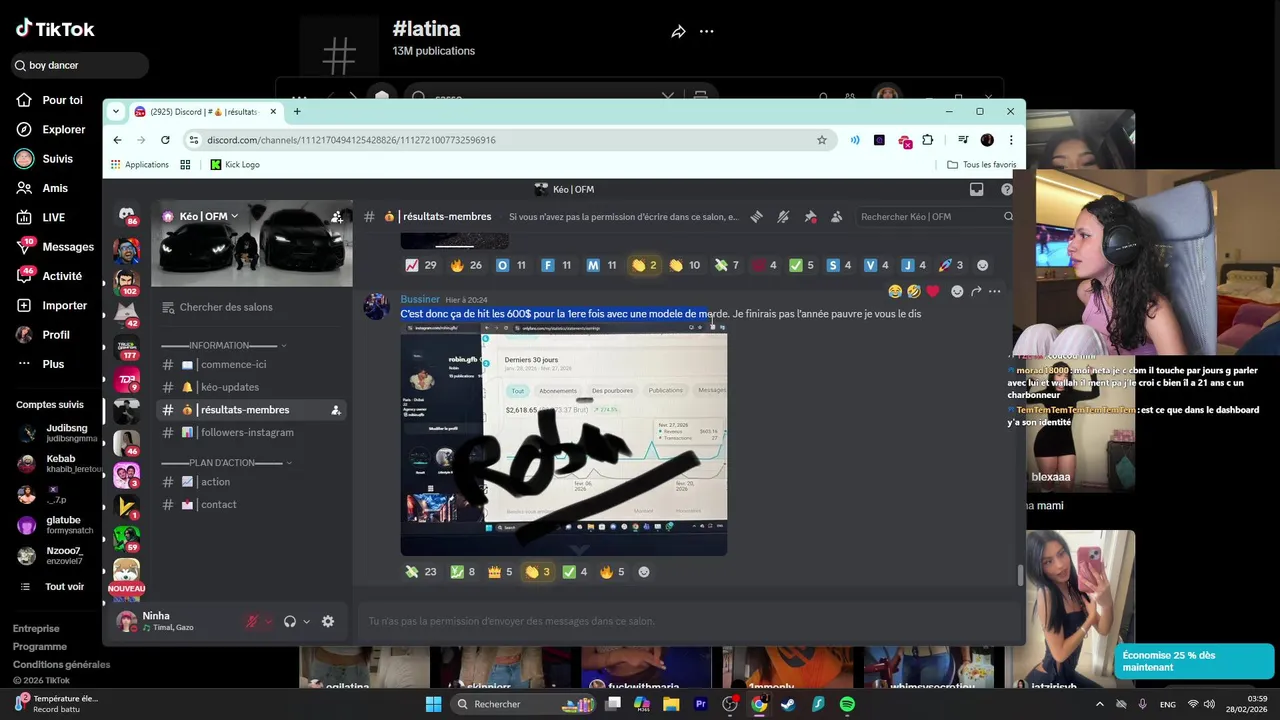Open TikTok Pour toi feed

pyautogui.click(x=50, y=100)
